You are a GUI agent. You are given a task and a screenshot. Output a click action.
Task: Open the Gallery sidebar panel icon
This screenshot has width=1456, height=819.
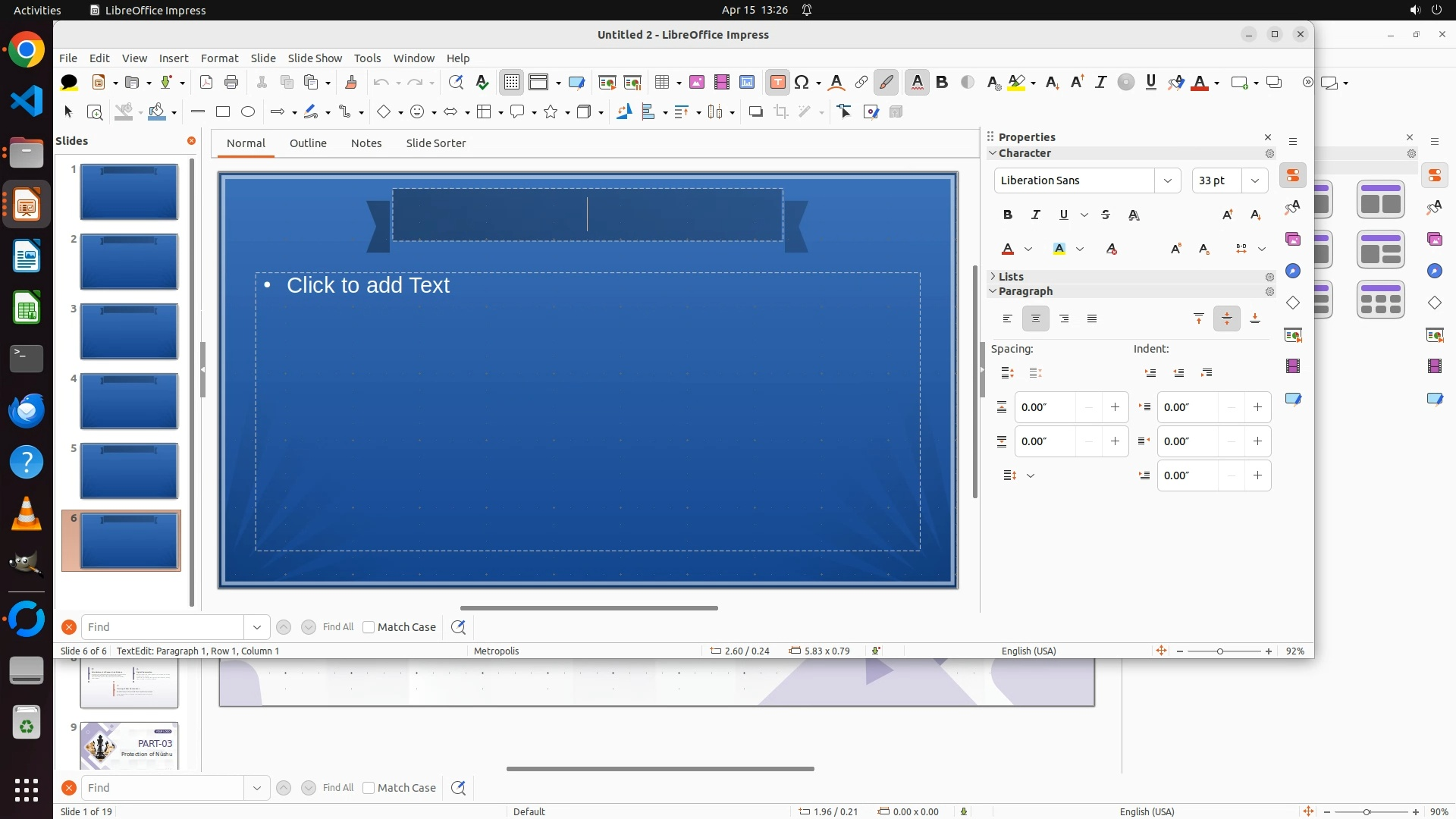(1293, 240)
